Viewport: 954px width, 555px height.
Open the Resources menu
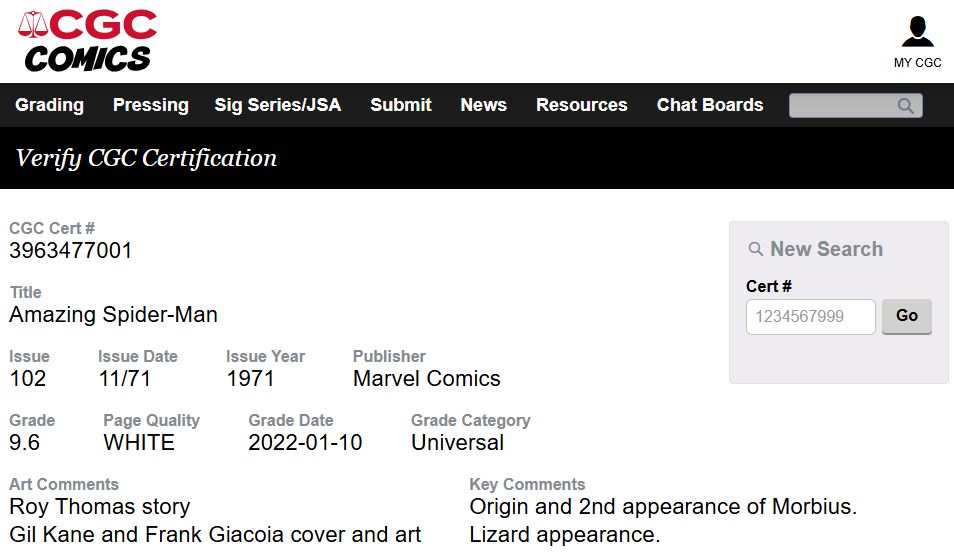[x=582, y=105]
